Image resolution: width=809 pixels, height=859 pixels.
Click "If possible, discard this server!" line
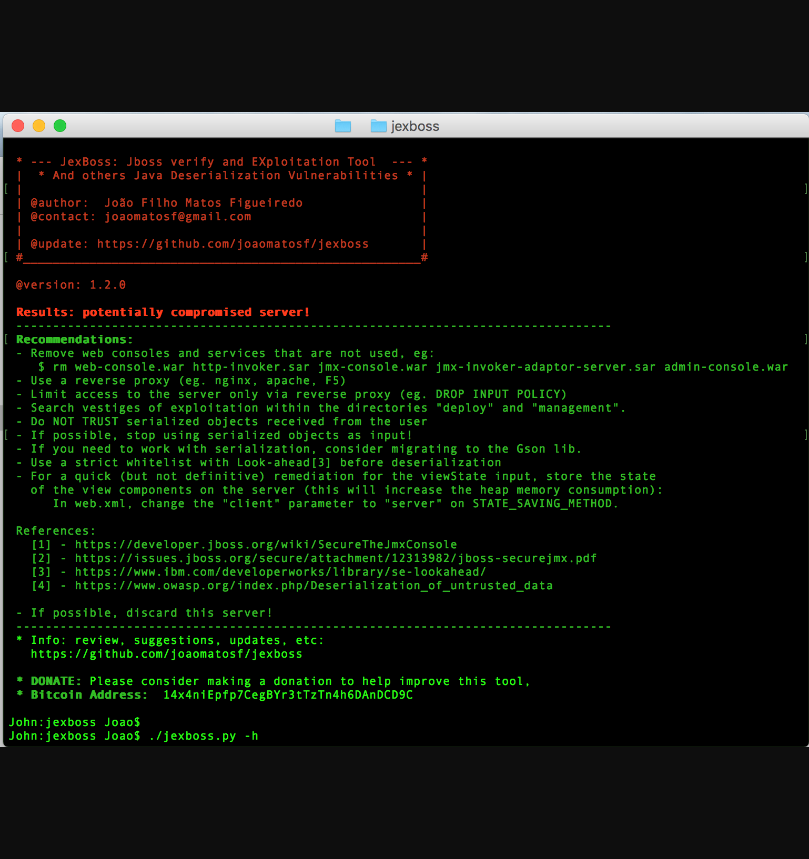pyautogui.click(x=144, y=613)
